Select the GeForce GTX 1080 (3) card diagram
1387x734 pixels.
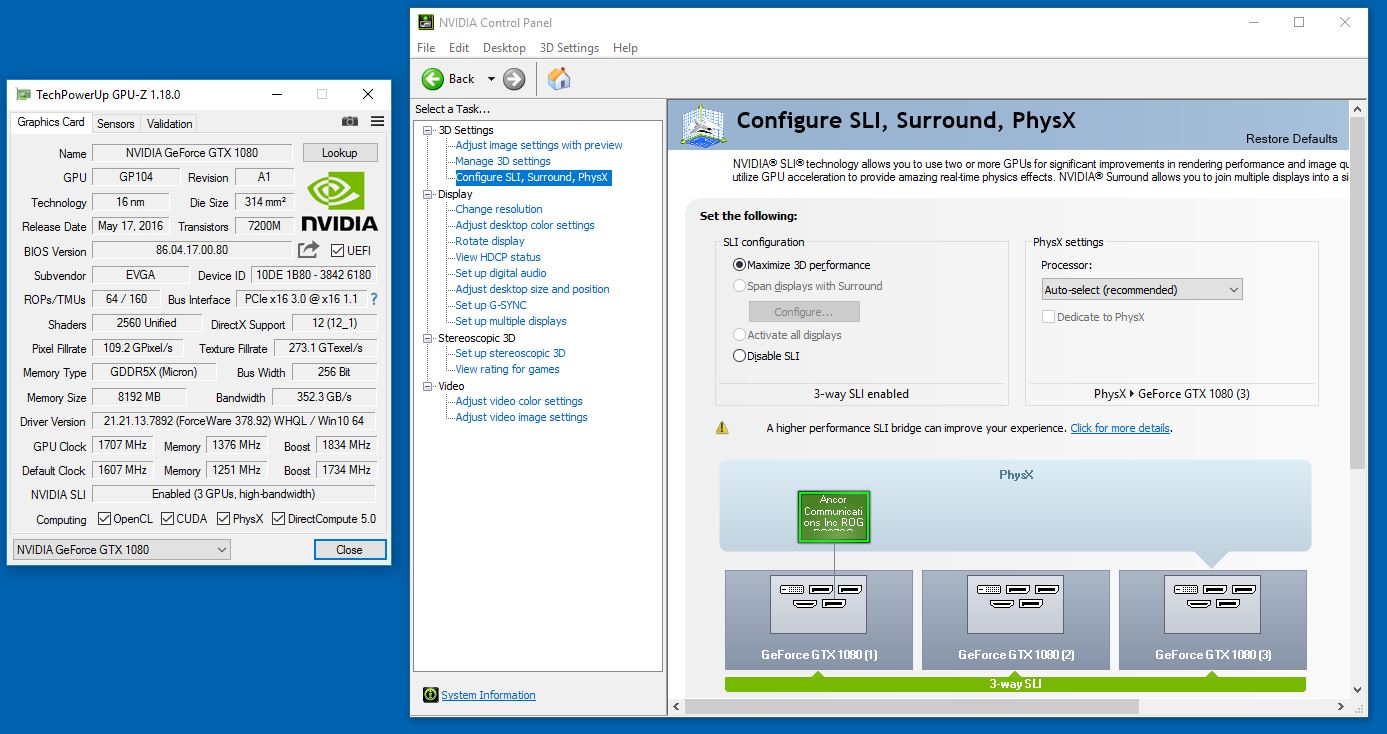(x=1213, y=619)
